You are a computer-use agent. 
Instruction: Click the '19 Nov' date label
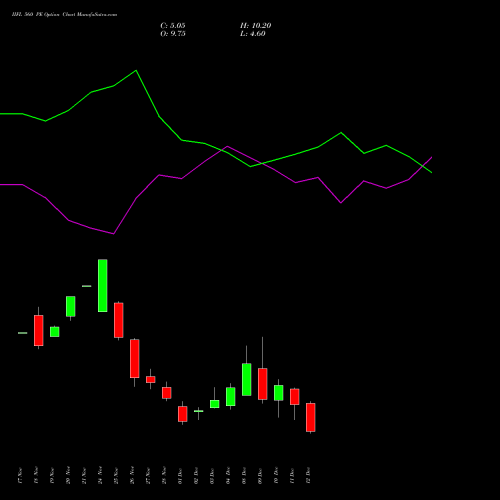(52, 475)
